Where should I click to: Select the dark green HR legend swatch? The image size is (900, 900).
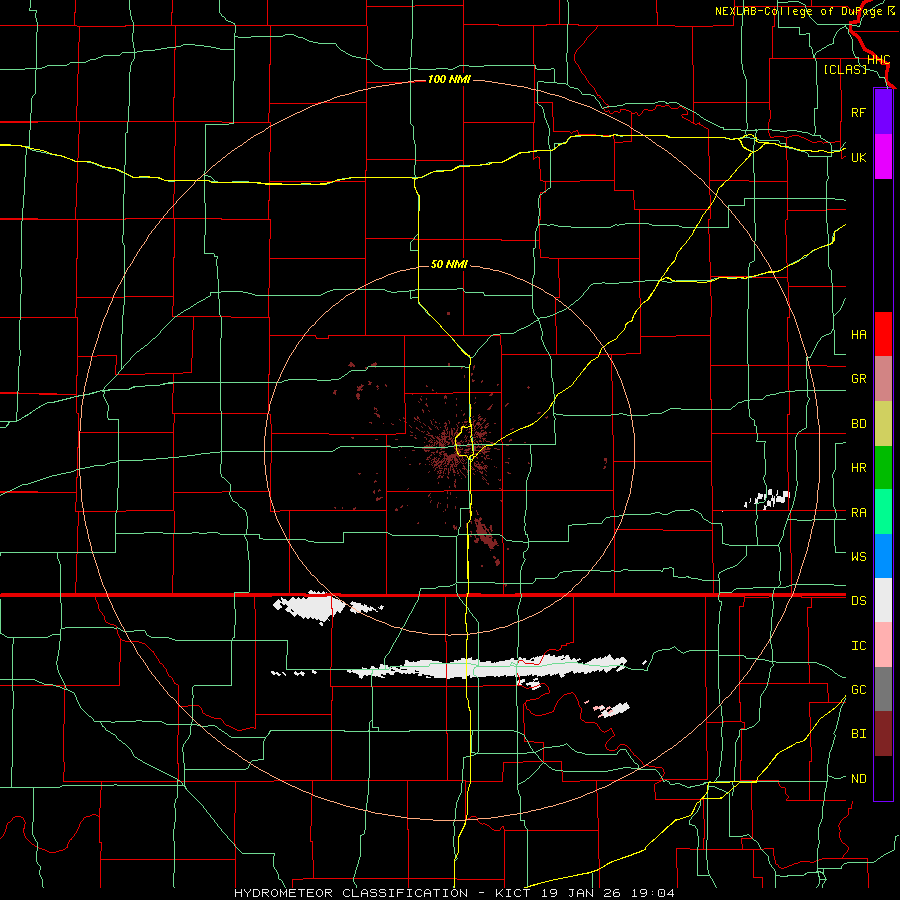[883, 468]
